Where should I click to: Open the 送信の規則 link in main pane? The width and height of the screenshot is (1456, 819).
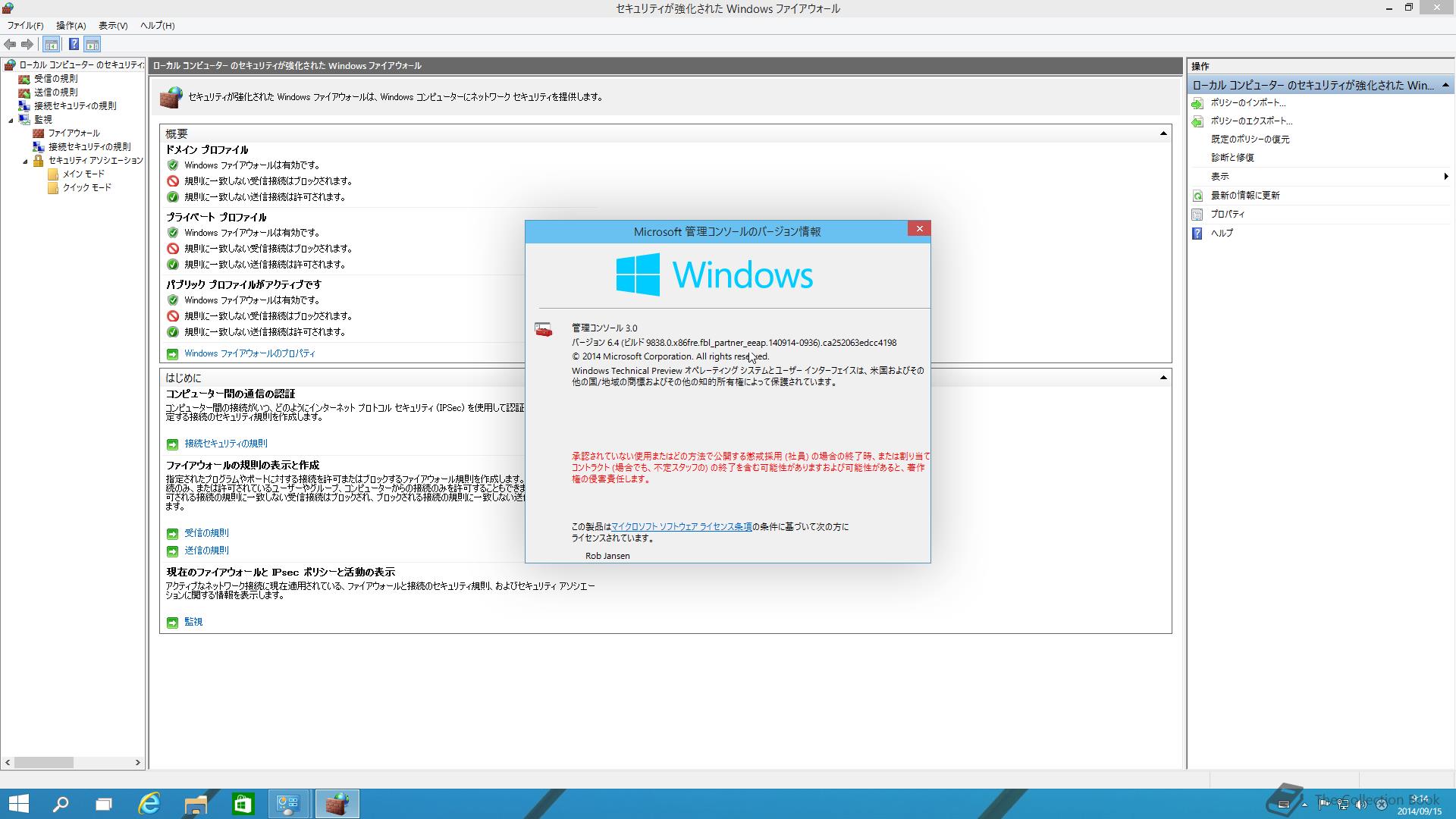click(206, 551)
